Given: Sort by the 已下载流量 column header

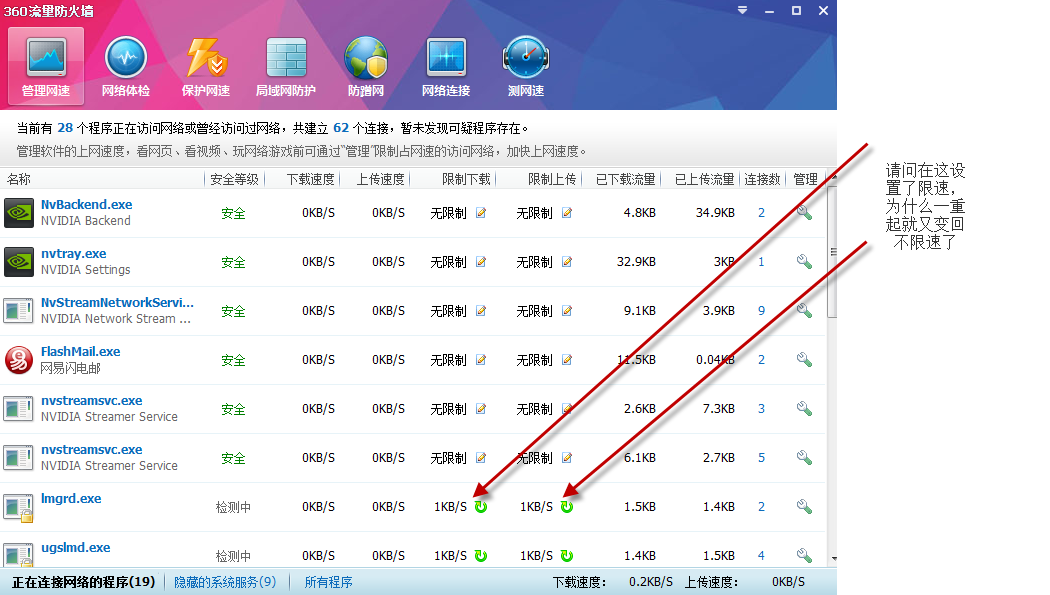Looking at the screenshot, I should pyautogui.click(x=625, y=179).
